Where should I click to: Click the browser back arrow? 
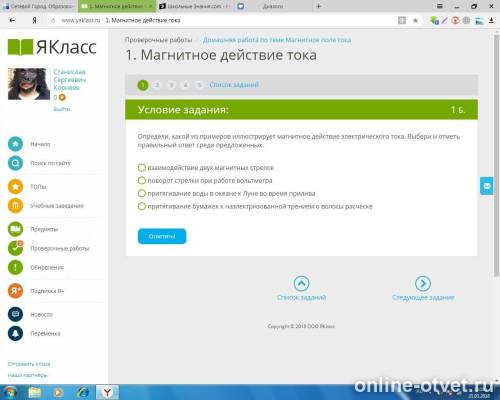[12, 20]
